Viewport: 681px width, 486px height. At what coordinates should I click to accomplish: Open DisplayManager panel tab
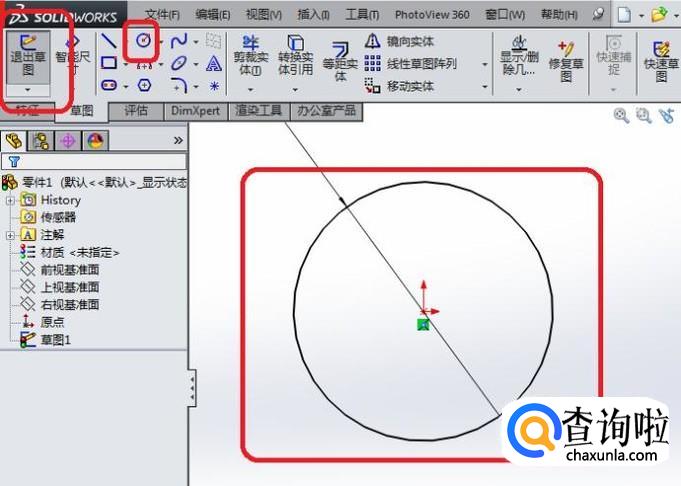pos(95,141)
